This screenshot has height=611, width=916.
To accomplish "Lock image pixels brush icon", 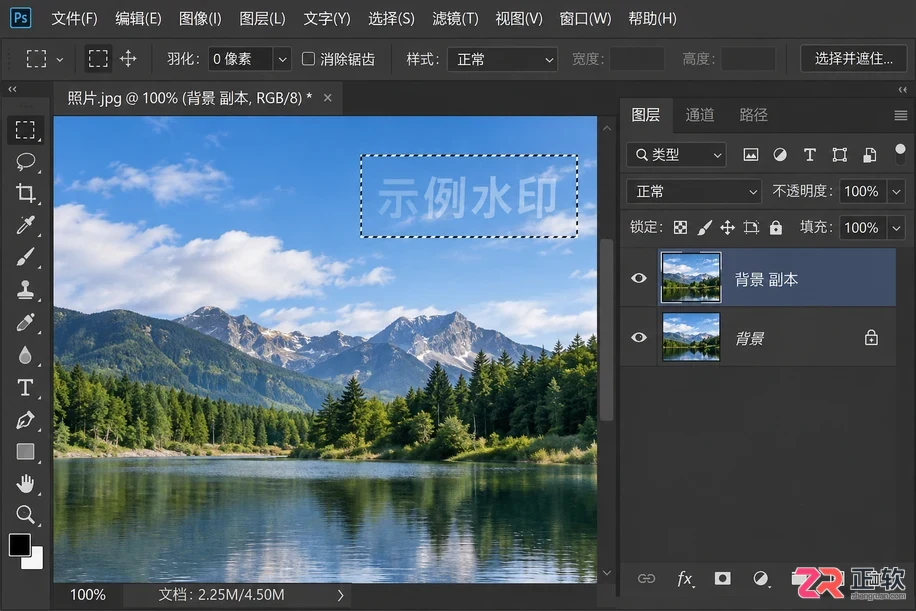I will click(705, 227).
